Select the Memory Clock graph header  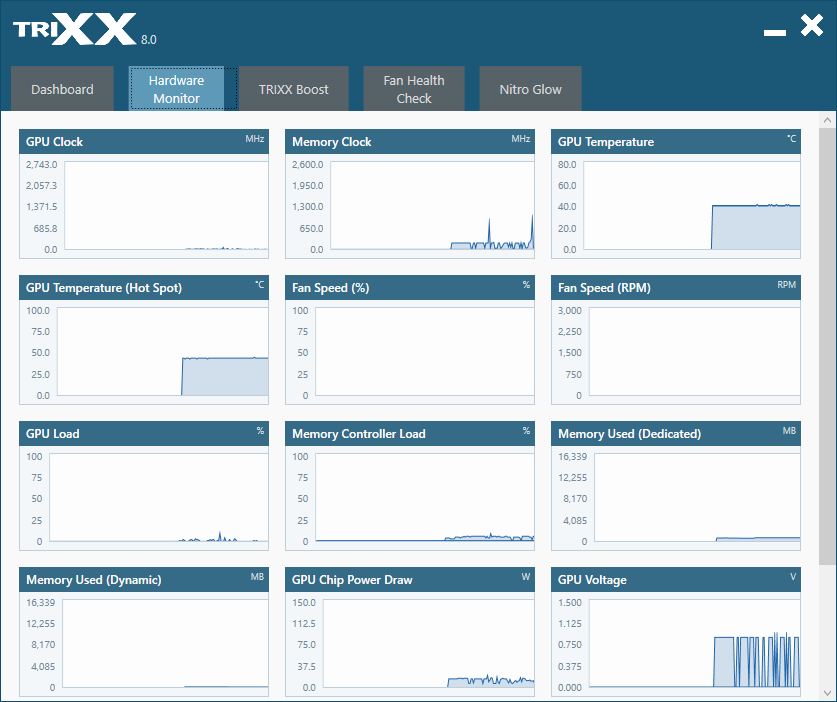(x=409, y=141)
